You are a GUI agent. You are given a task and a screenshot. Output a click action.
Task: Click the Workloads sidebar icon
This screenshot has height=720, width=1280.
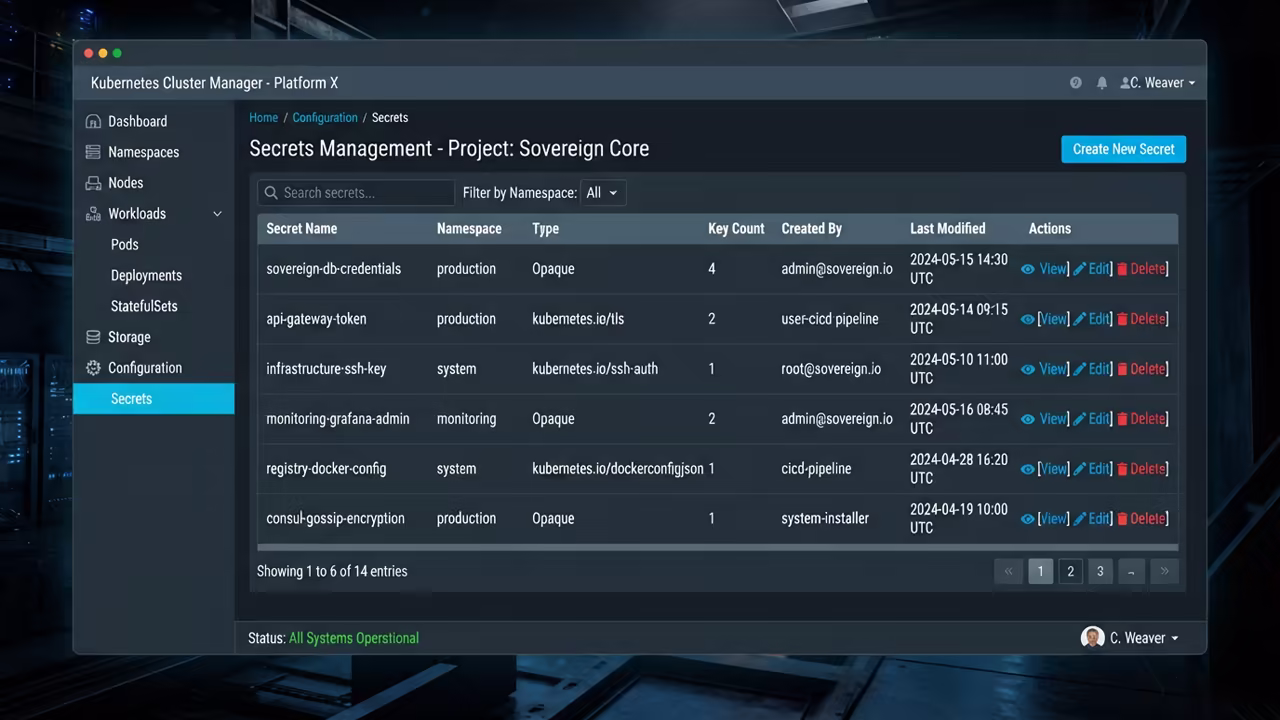pos(93,214)
